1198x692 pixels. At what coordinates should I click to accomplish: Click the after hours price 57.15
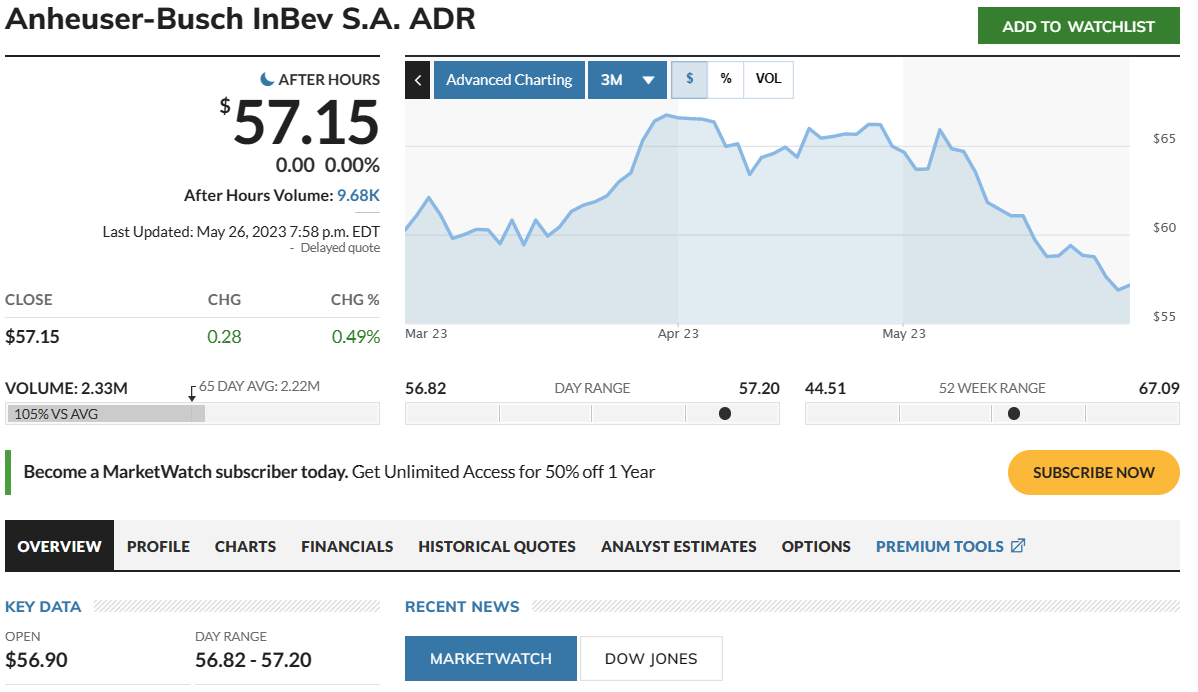click(x=300, y=122)
